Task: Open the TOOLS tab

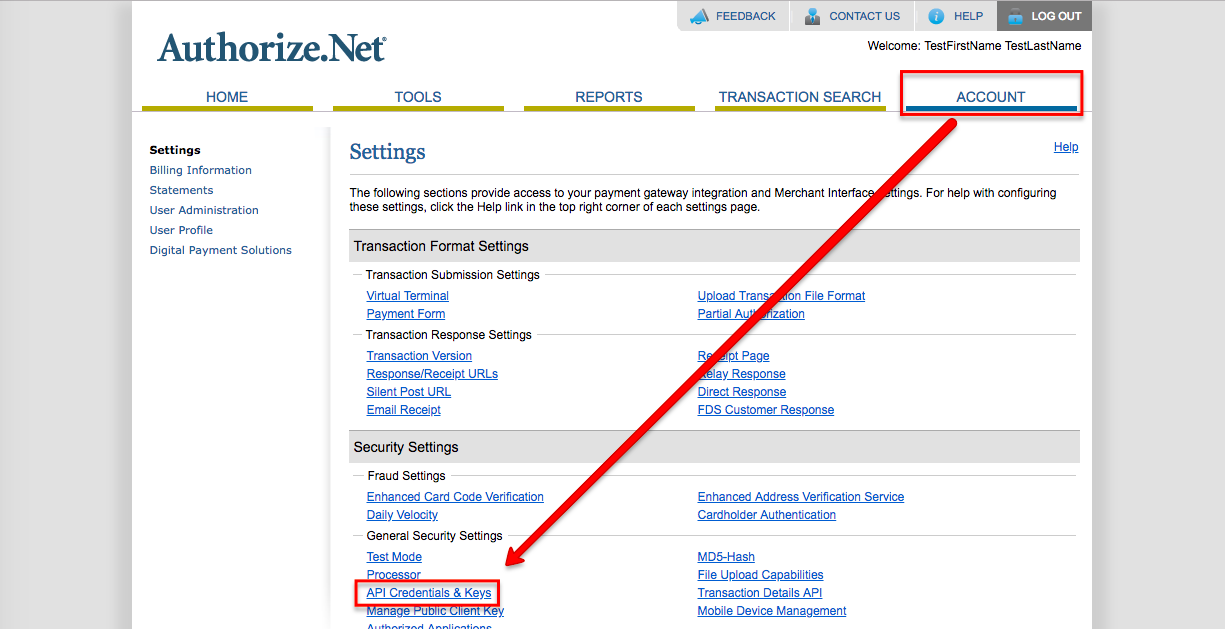Action: pyautogui.click(x=418, y=97)
